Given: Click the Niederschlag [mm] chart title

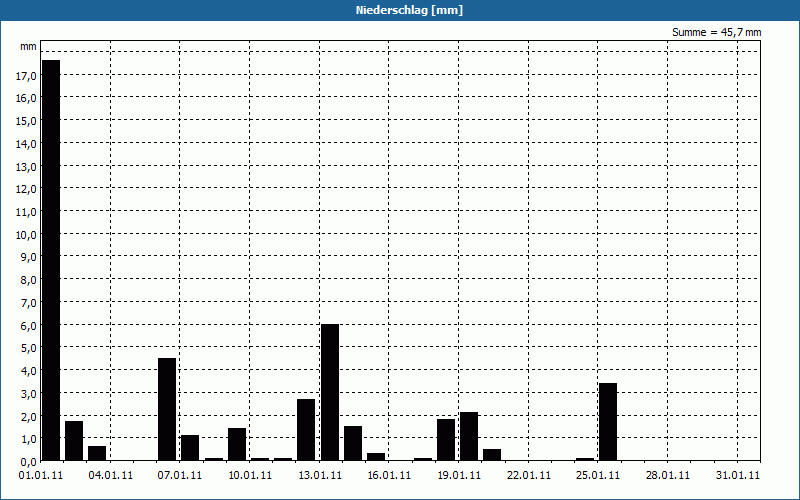Looking at the screenshot, I should click(x=409, y=10).
